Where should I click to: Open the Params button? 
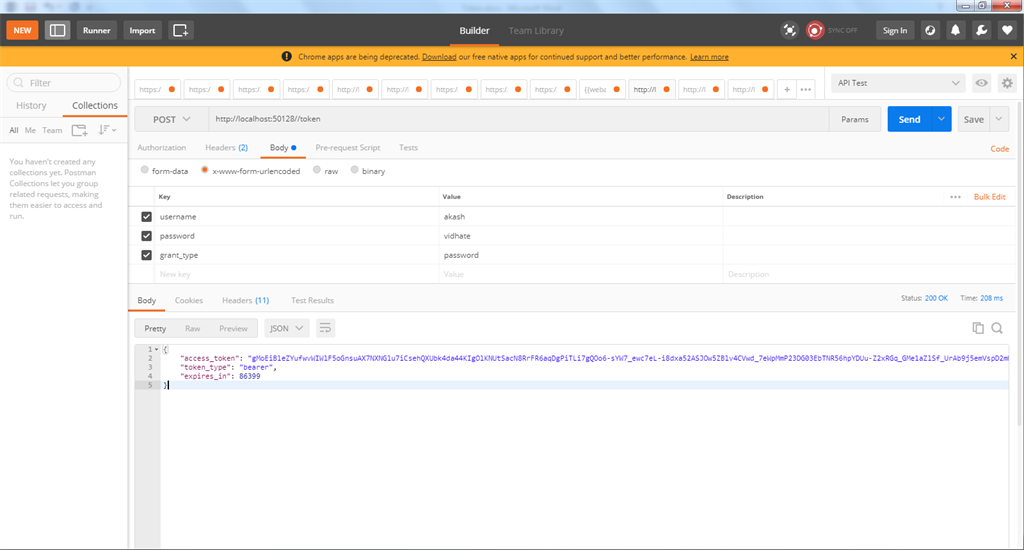(854, 119)
